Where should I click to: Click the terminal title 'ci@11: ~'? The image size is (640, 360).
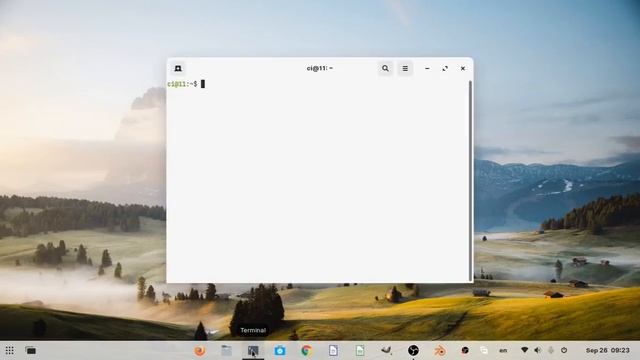320,68
